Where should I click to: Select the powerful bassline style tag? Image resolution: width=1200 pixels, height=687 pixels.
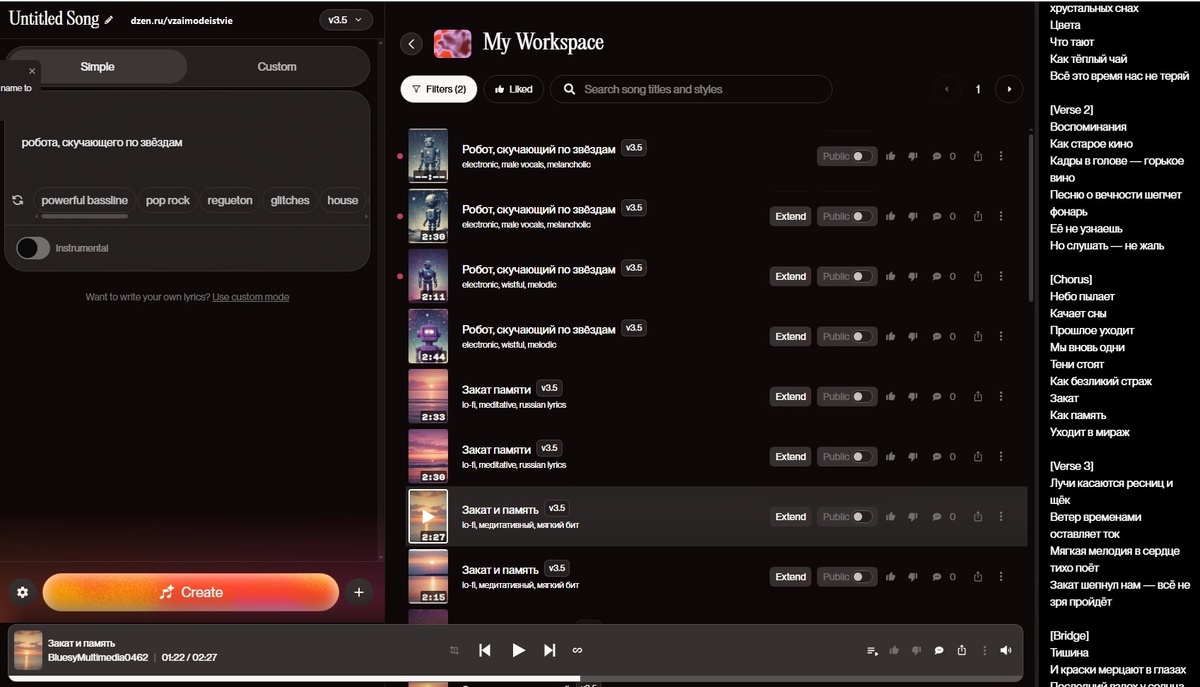(x=84, y=200)
